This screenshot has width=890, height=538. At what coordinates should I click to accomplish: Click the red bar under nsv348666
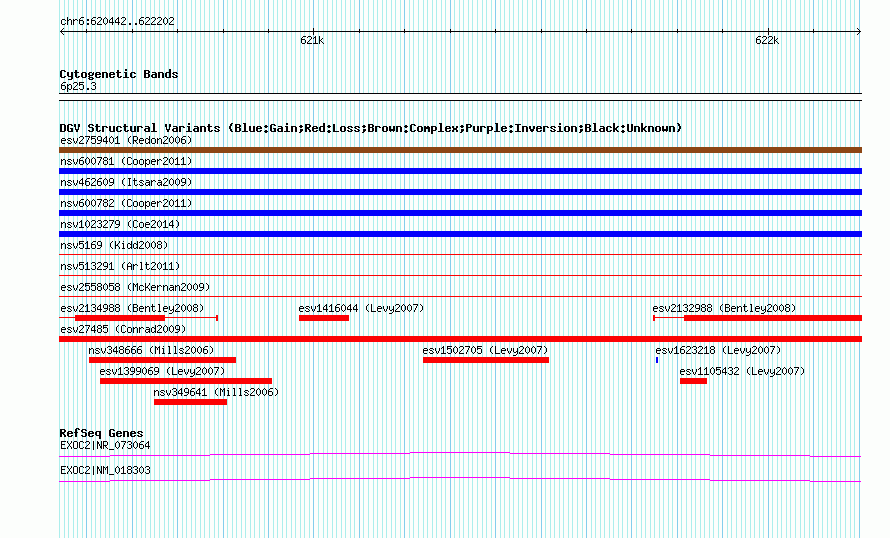[162, 360]
